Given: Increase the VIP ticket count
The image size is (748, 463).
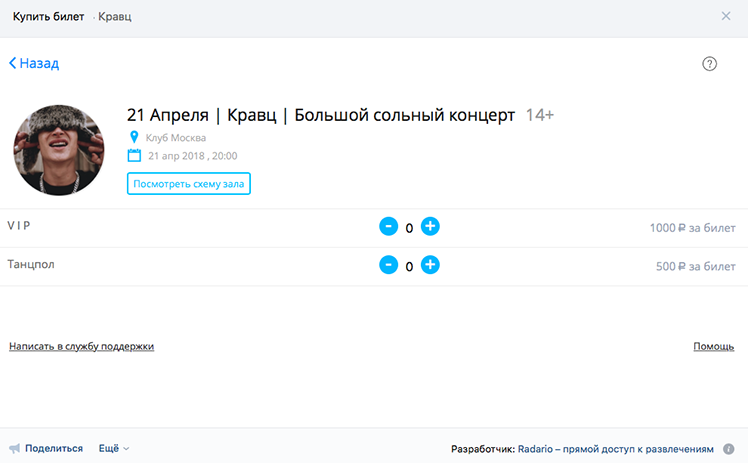Looking at the screenshot, I should (x=430, y=226).
